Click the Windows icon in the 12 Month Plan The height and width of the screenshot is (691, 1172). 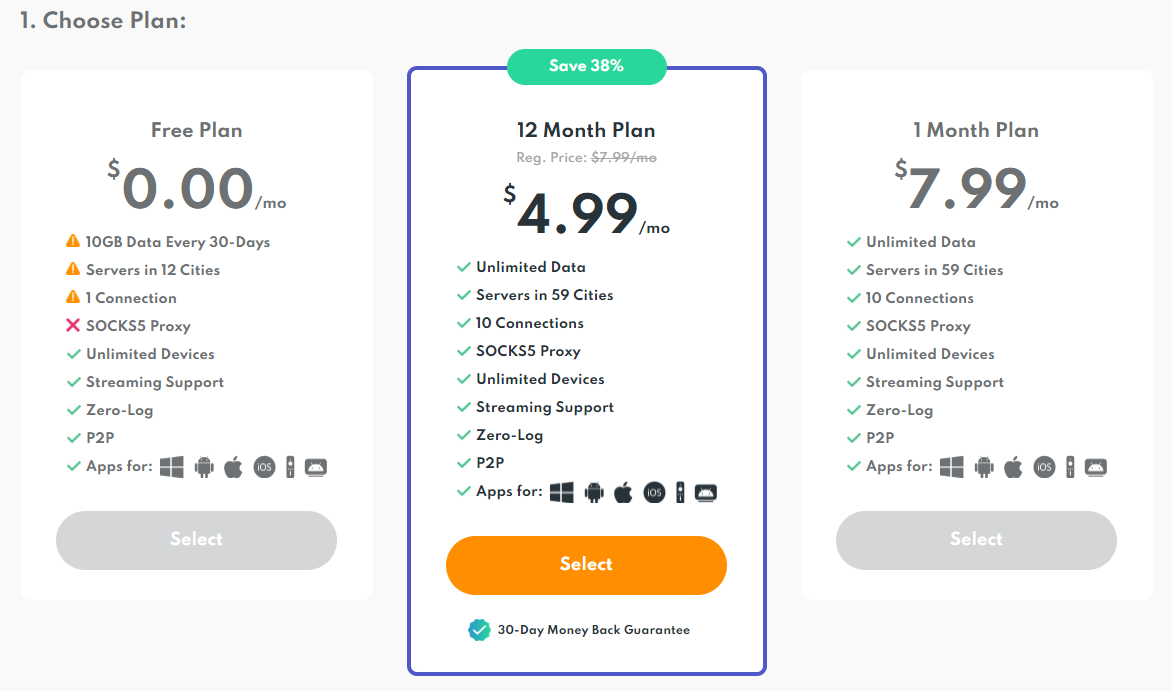(562, 492)
